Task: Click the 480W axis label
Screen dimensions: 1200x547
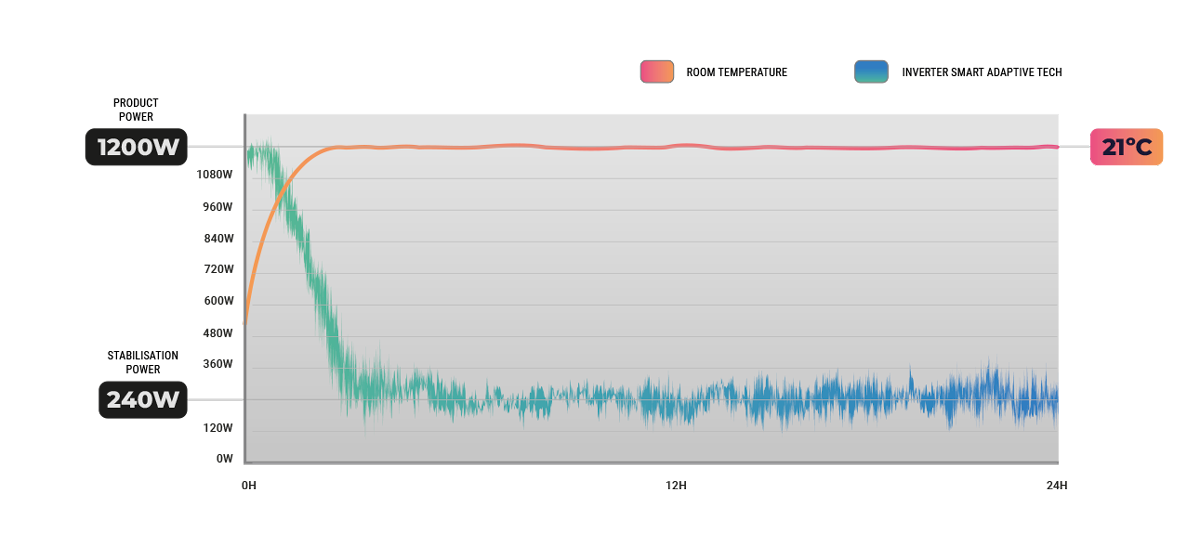Action: tap(218, 333)
